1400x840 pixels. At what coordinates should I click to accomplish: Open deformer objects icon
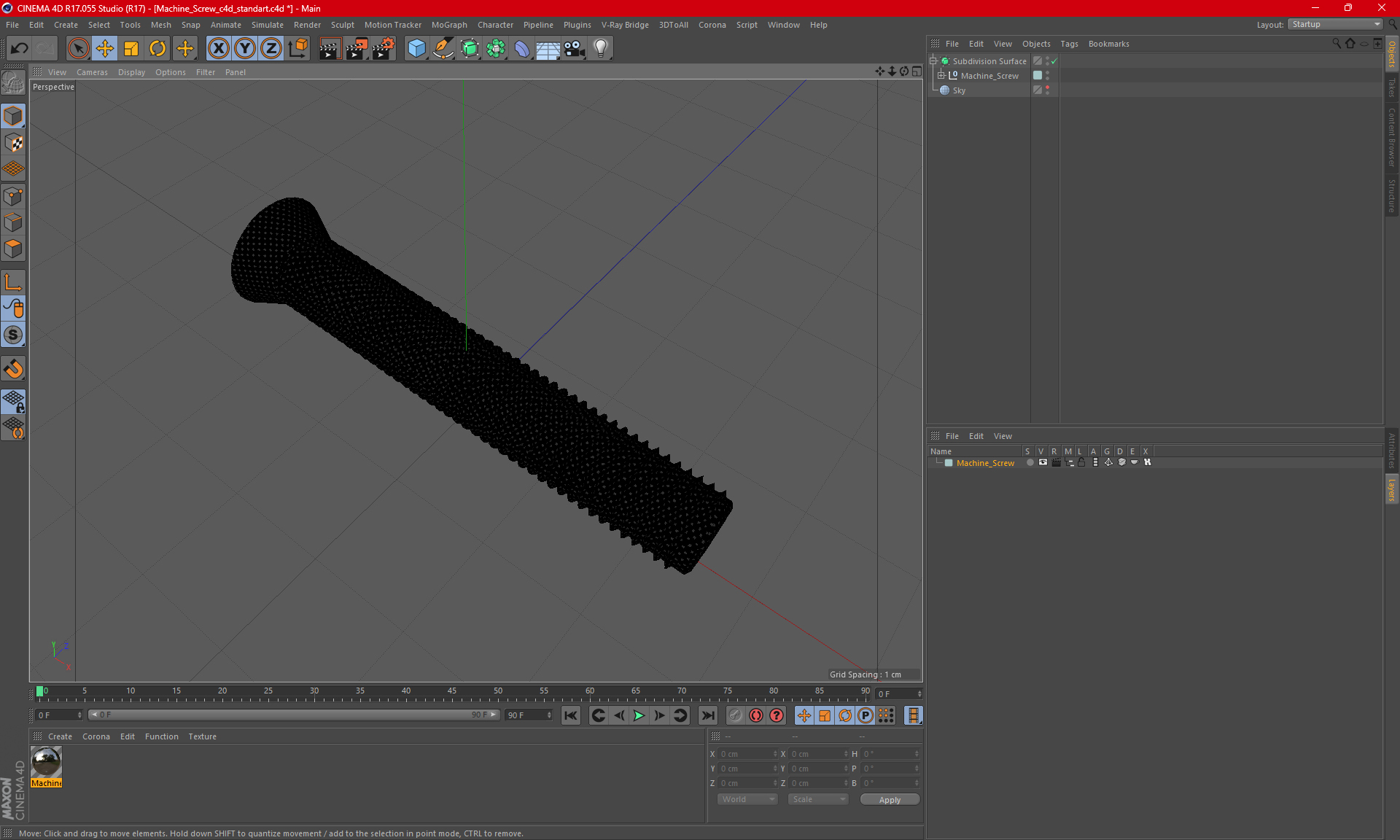(x=522, y=48)
